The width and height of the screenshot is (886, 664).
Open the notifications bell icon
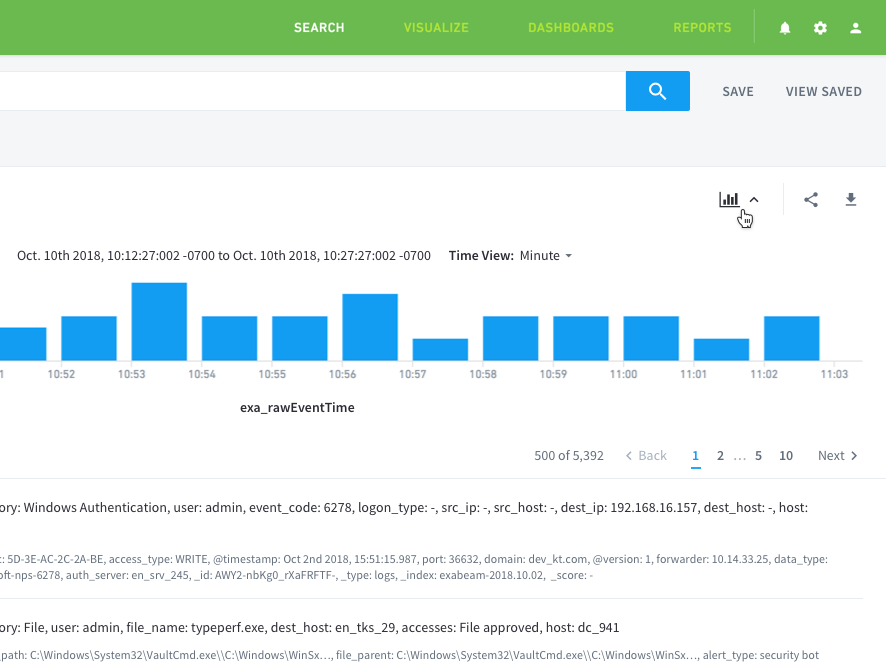coord(785,28)
